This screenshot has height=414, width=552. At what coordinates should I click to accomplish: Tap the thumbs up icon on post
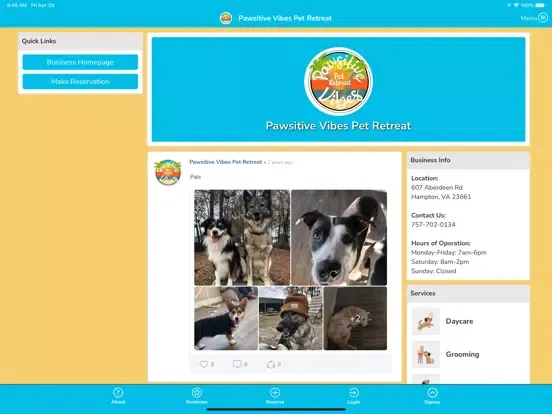271,364
